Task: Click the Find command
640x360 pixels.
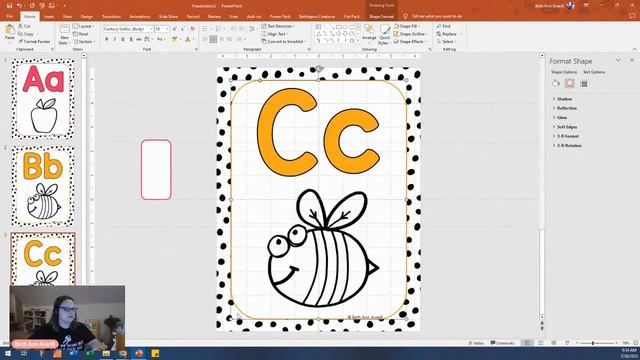Action: [444, 26]
